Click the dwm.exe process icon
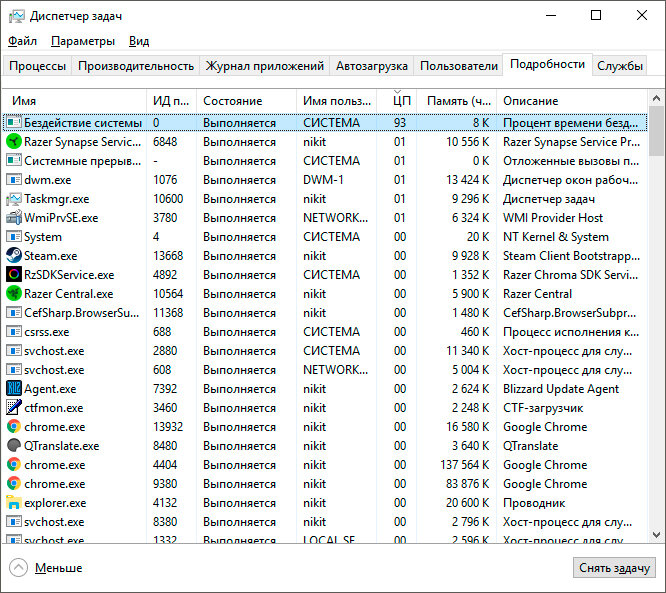 14,180
